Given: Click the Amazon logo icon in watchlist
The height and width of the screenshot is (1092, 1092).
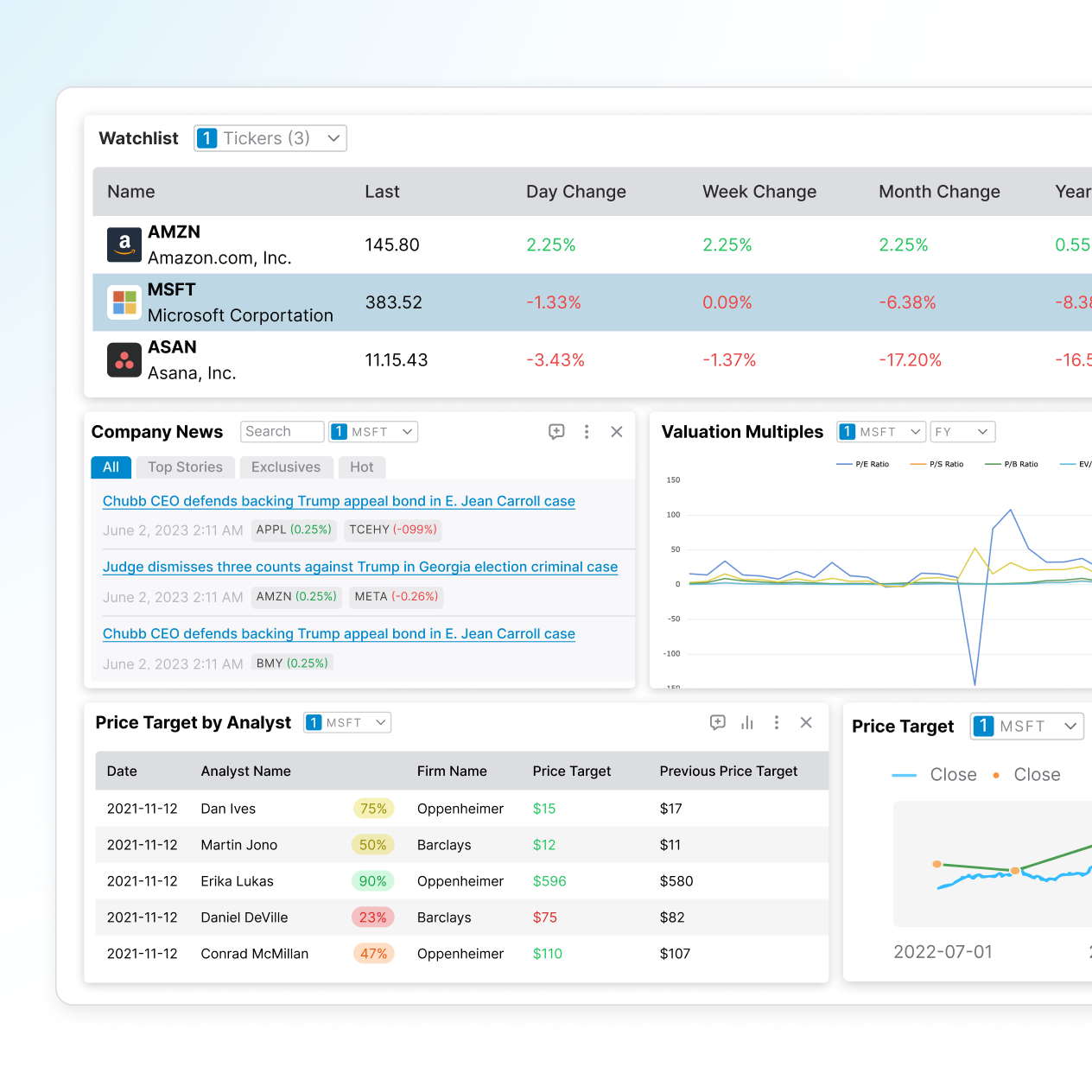Looking at the screenshot, I should click(x=124, y=244).
